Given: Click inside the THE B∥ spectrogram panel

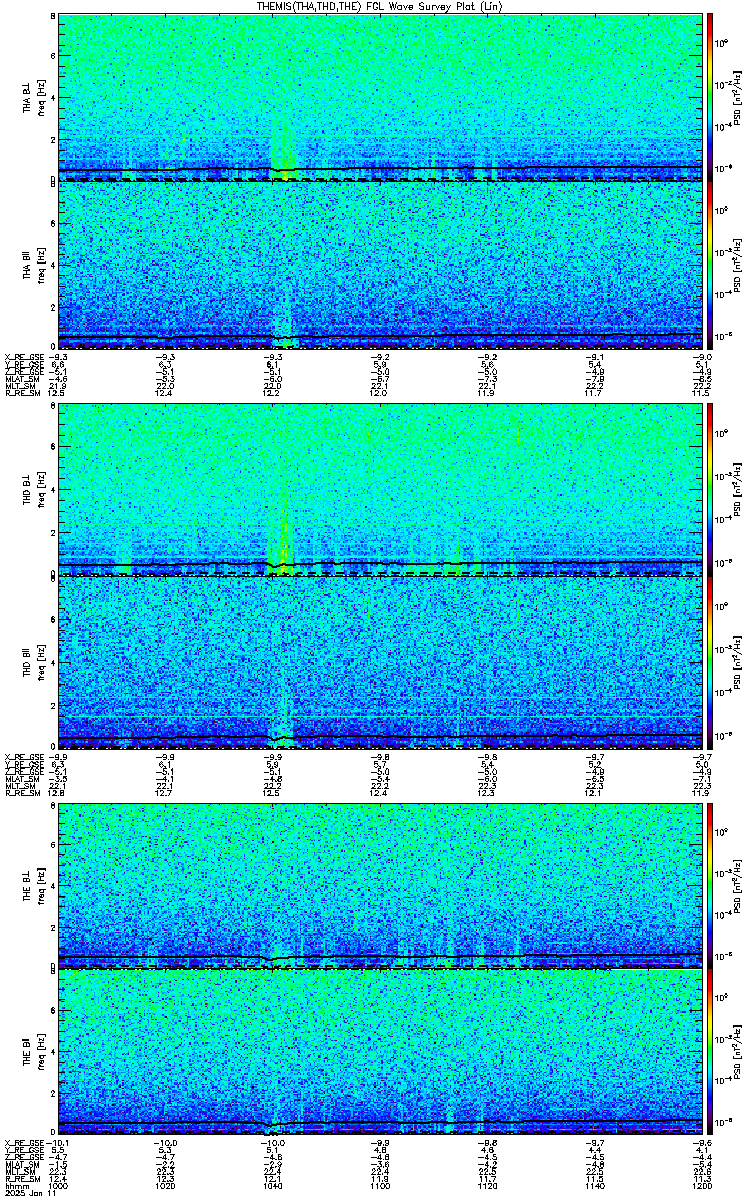Looking at the screenshot, I should pos(380,1052).
